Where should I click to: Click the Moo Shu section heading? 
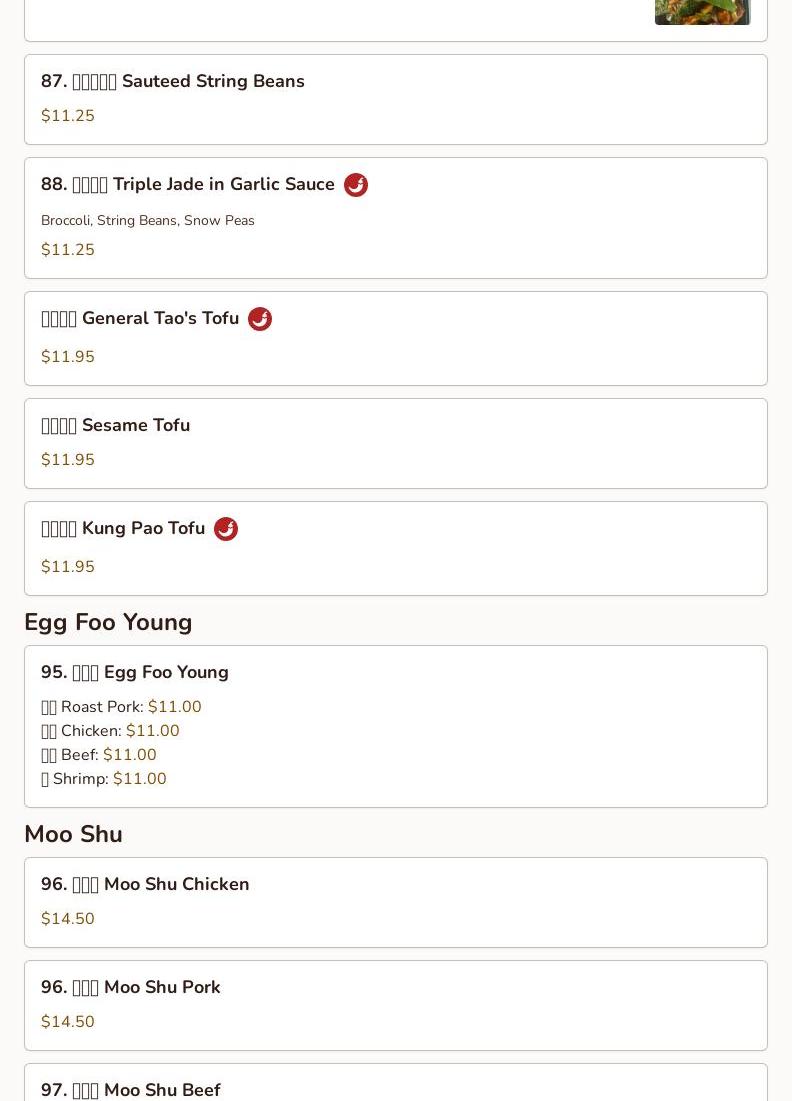[74, 834]
